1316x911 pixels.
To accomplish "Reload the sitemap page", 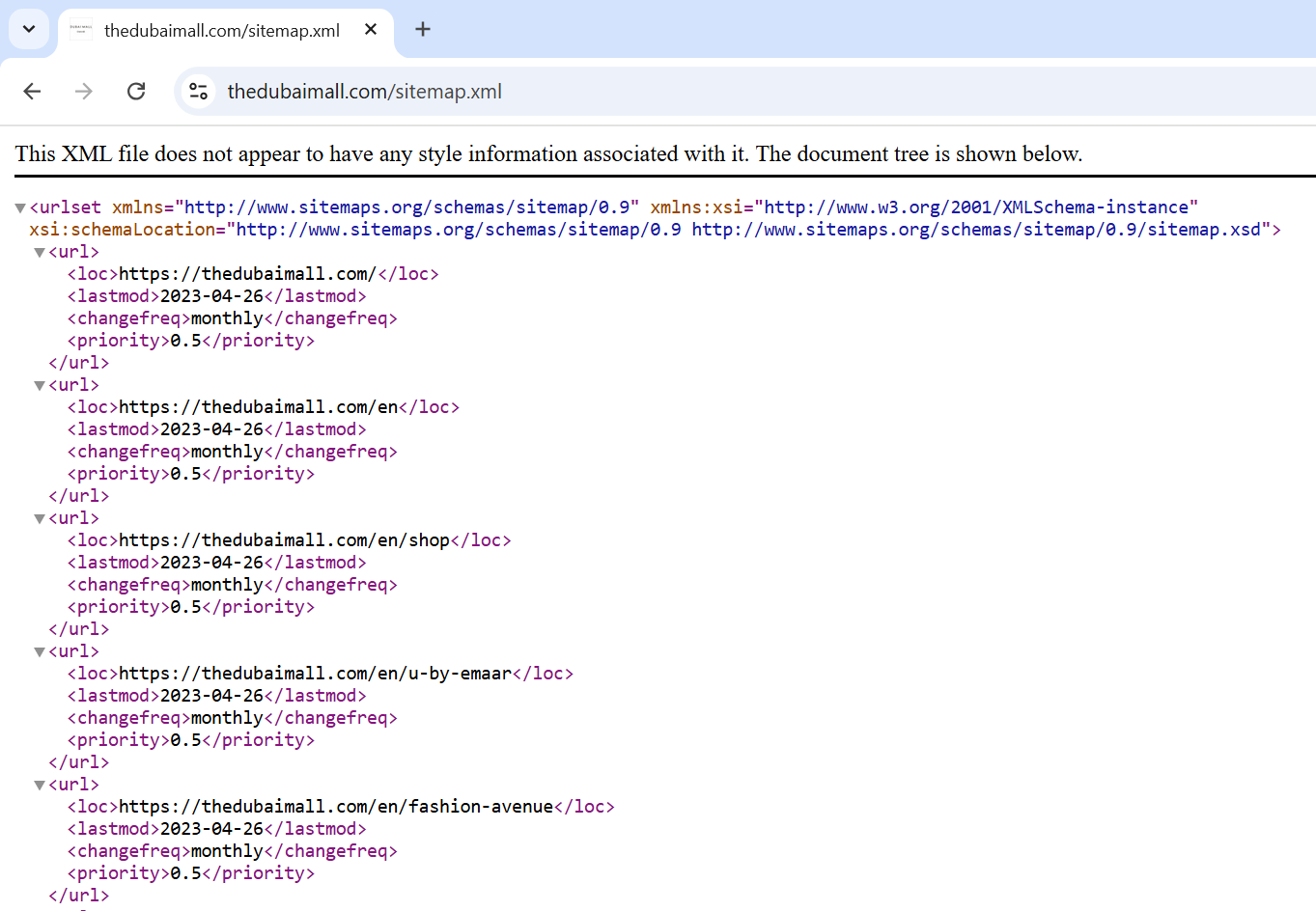I will pyautogui.click(x=136, y=91).
